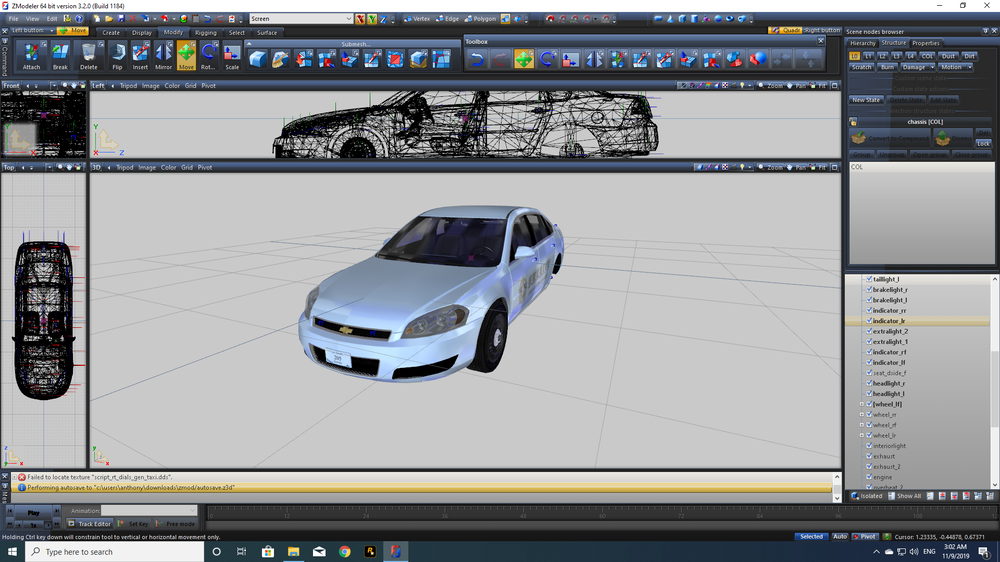Toggle the brakelight_l node checkbox
Viewport: 1000px width, 562px height.
(869, 300)
